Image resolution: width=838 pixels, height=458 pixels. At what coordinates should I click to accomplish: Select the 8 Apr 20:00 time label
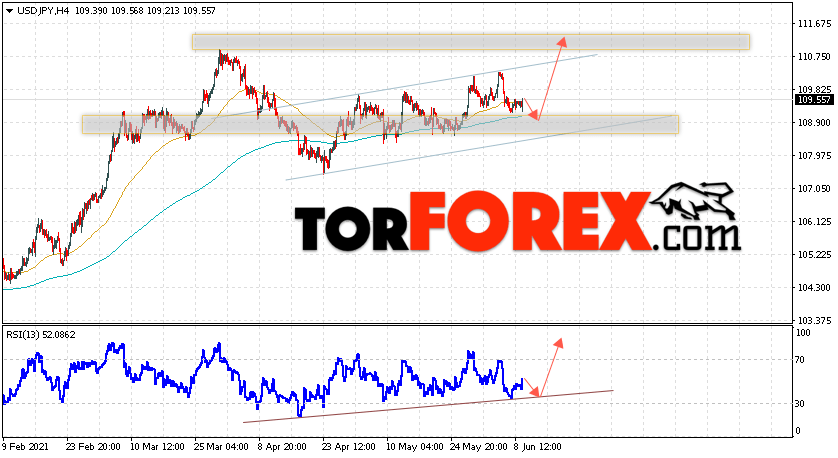point(282,446)
